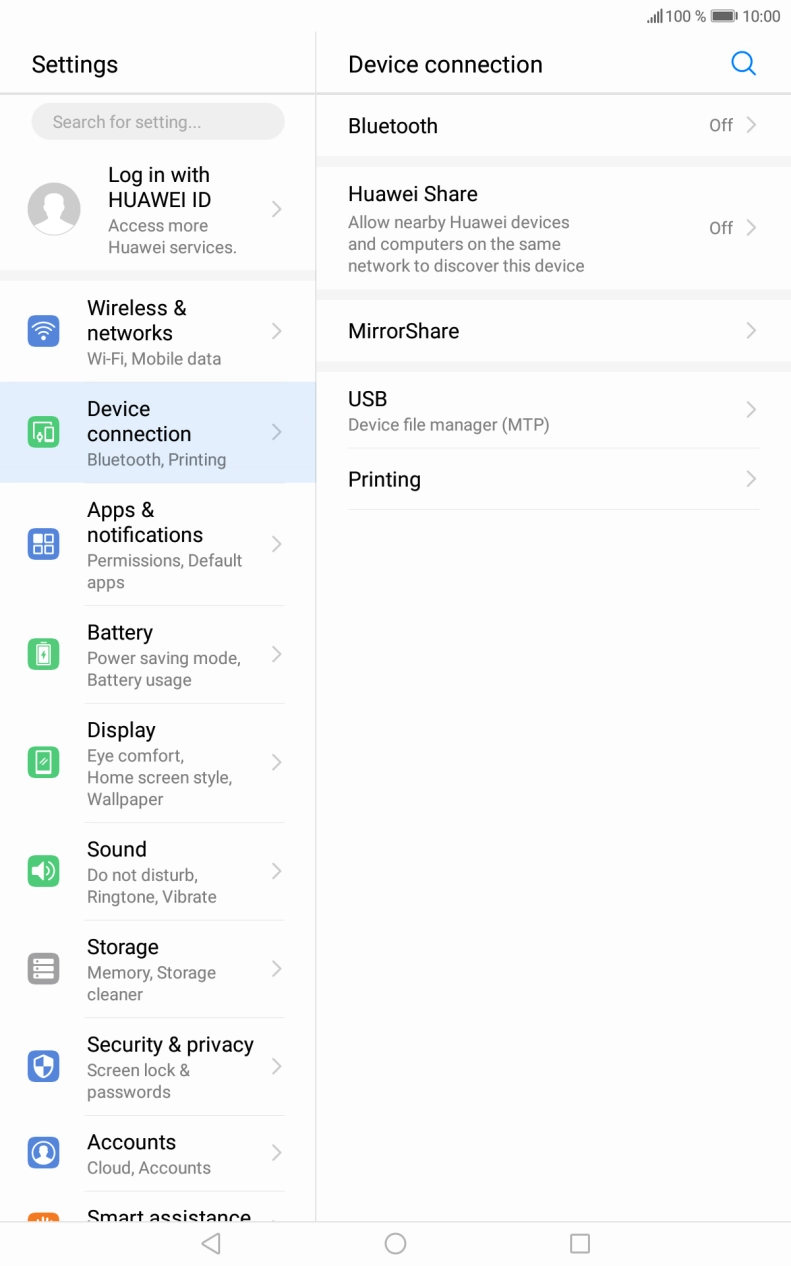791x1266 pixels.
Task: Open Wireless & networks Wi-Fi icon
Action: [x=43, y=331]
